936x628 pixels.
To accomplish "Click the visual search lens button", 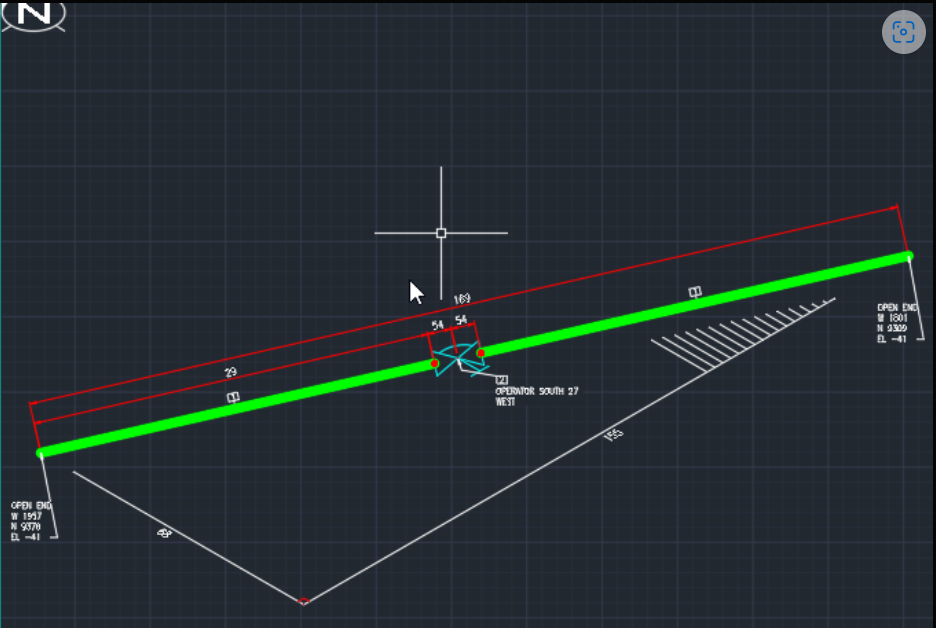I will click(903, 32).
